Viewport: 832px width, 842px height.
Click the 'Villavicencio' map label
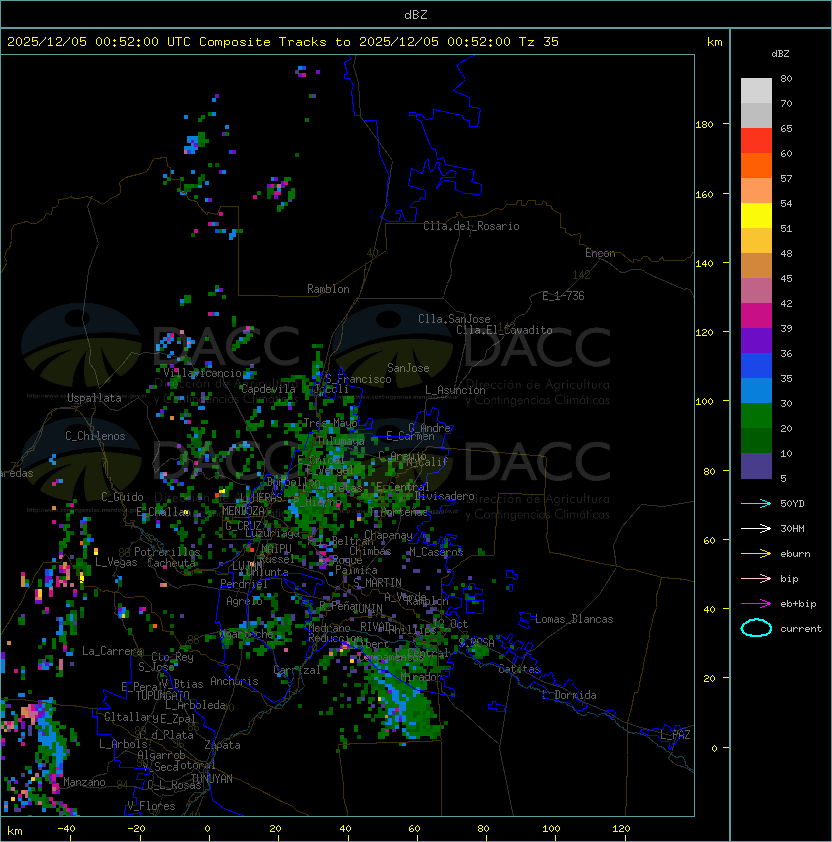[x=202, y=373]
